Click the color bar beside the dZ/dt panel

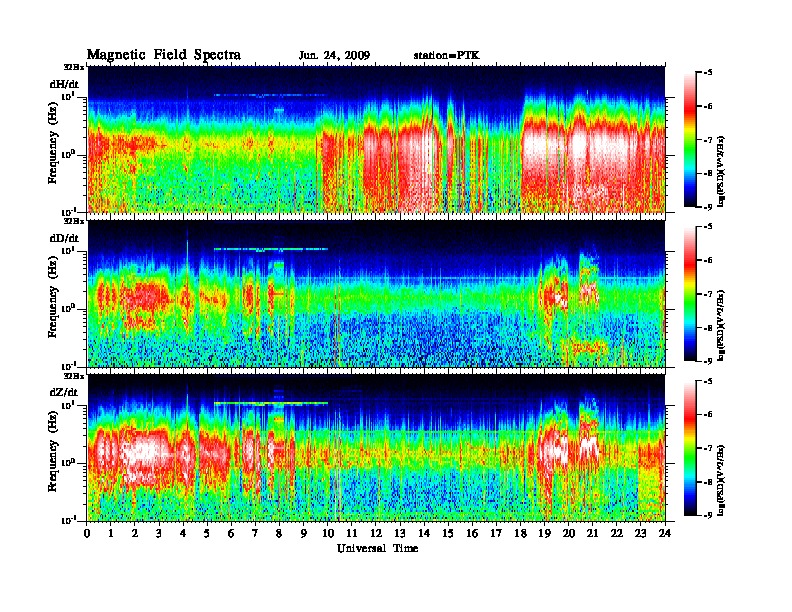click(x=690, y=448)
